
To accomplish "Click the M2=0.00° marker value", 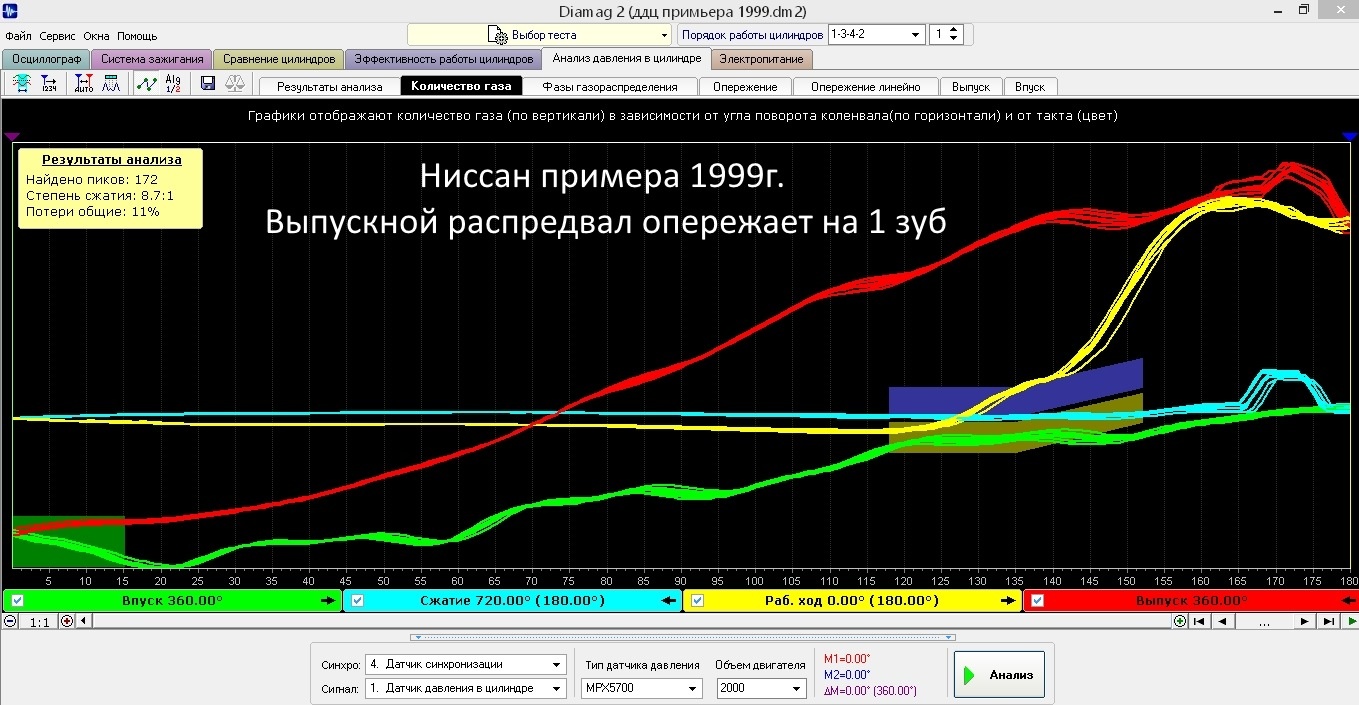I will 847,675.
